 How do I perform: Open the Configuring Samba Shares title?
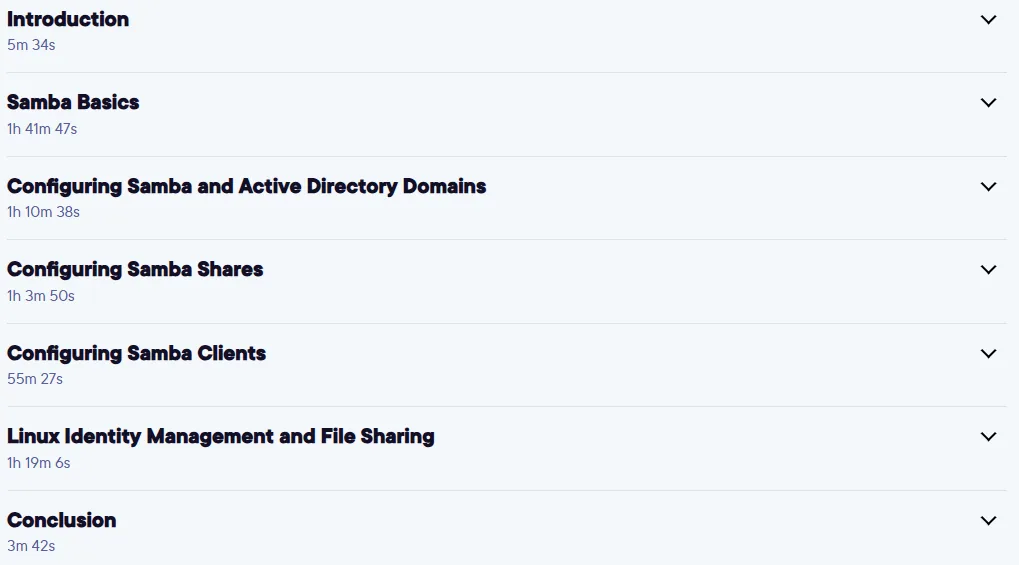tap(135, 270)
